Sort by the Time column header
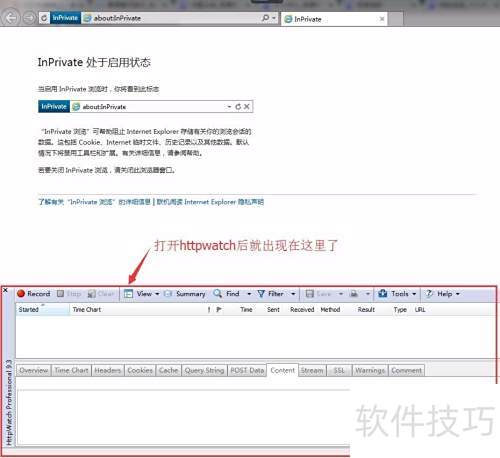The height and width of the screenshot is (458, 500). (246, 310)
